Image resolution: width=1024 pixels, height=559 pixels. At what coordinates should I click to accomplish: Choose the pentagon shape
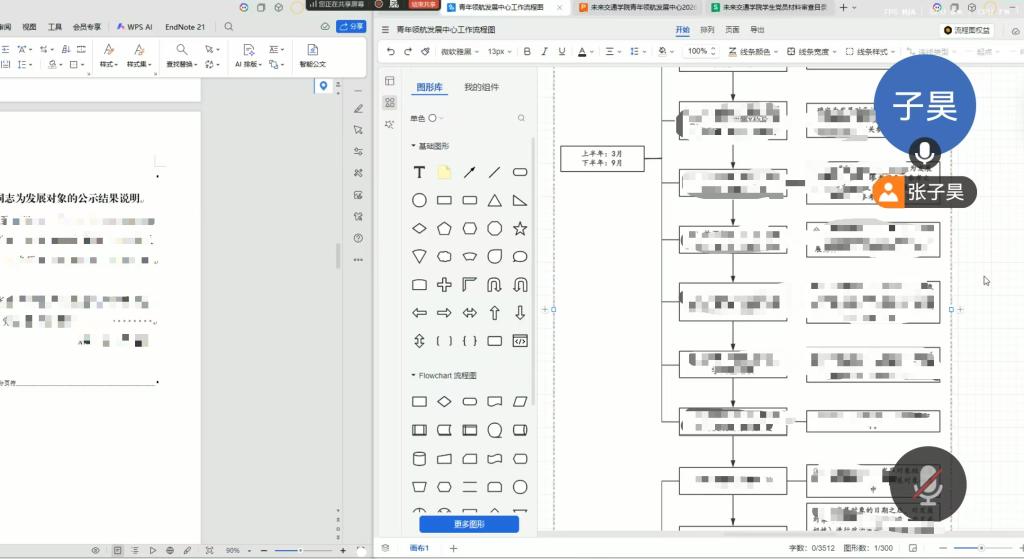click(445, 228)
